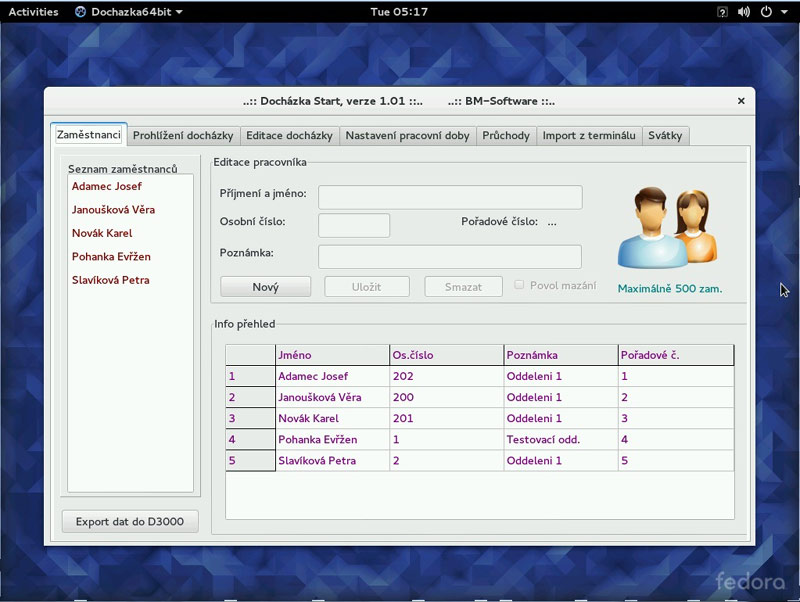Go to Nastavení pracovní doby tab
800x602 pixels.
pos(407,135)
